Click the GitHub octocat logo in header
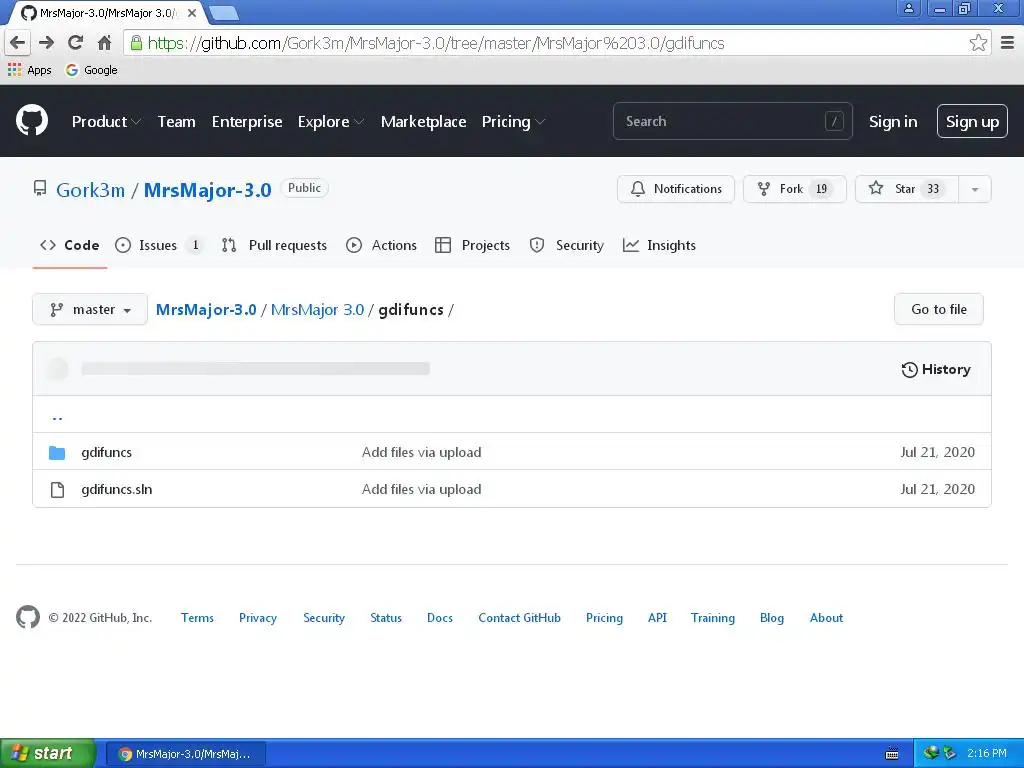This screenshot has height=768, width=1024. coord(31,121)
